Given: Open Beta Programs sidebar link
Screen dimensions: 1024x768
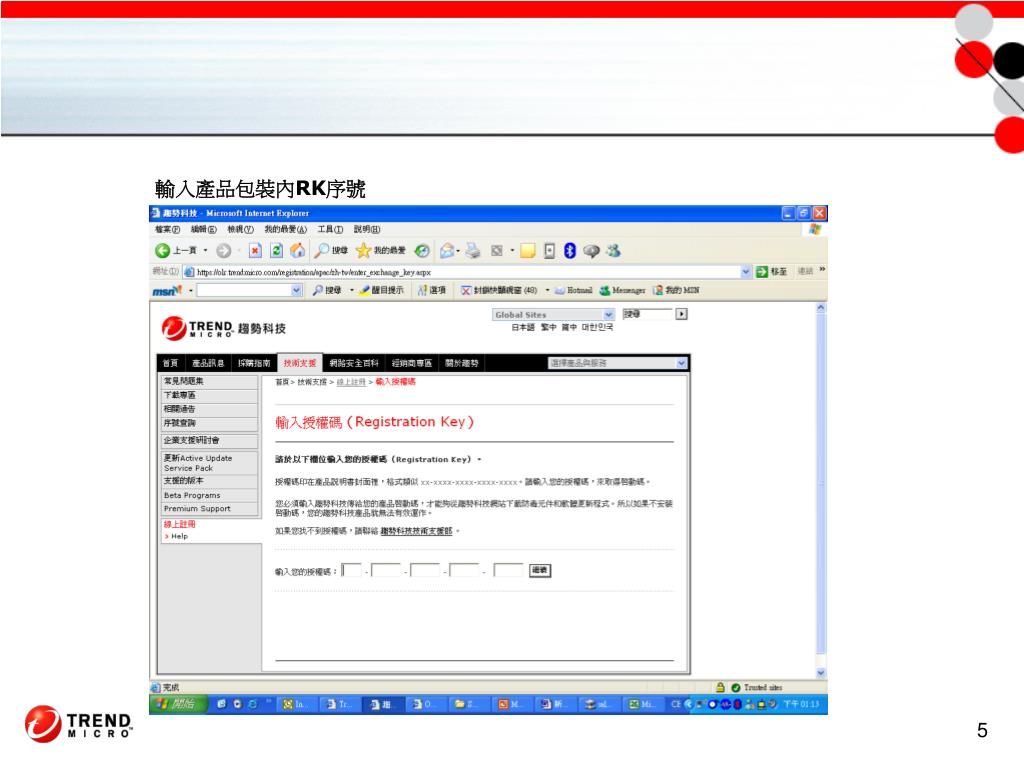Looking at the screenshot, I should click(209, 496).
